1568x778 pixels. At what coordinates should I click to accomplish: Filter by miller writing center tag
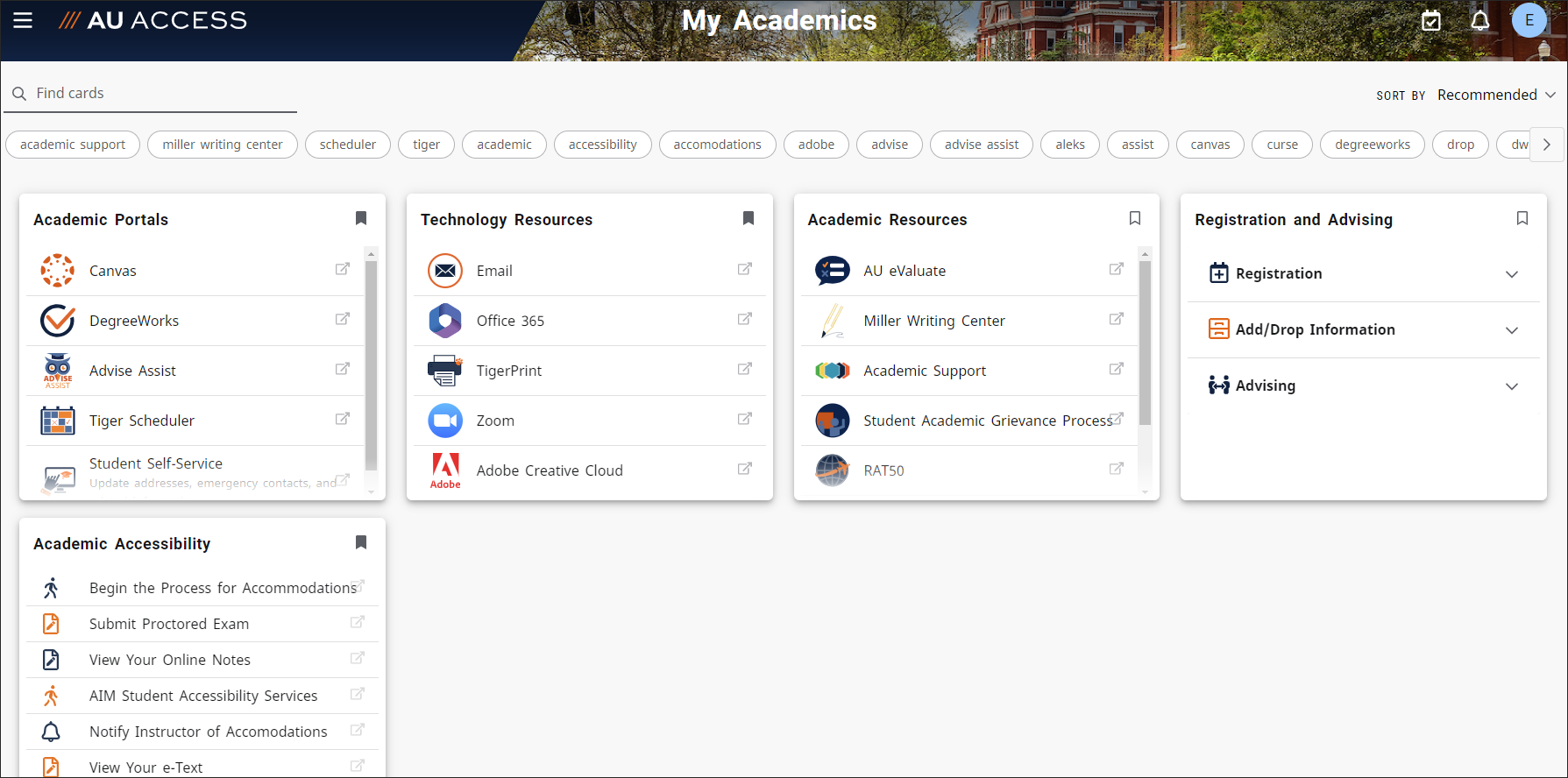click(223, 145)
